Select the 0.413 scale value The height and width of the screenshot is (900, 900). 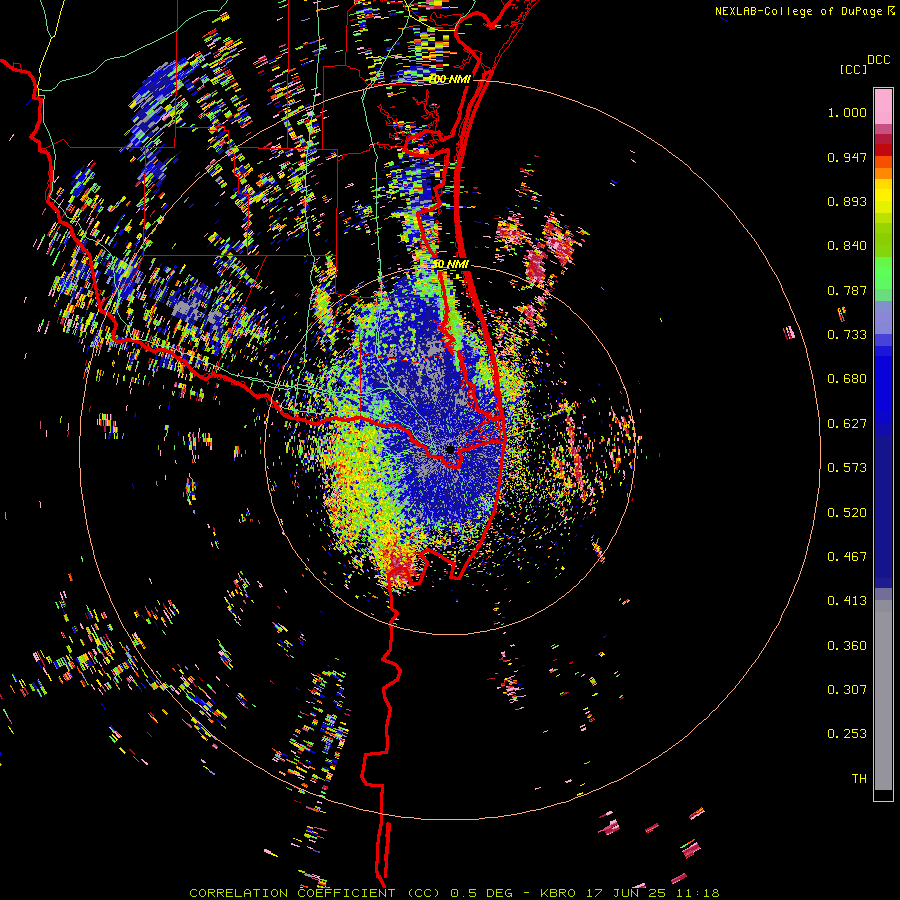(847, 601)
